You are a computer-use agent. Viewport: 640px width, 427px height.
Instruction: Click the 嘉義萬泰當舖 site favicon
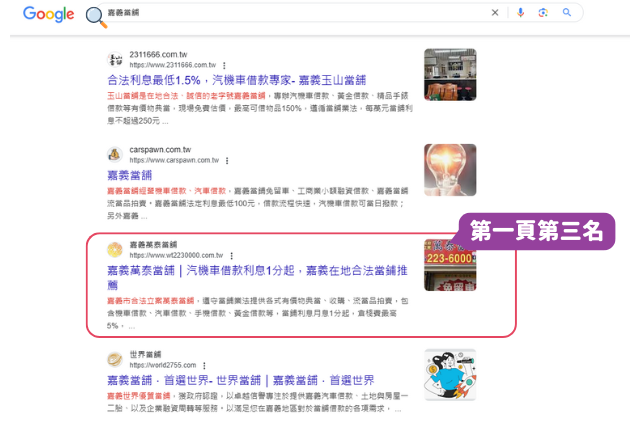[x=115, y=250]
